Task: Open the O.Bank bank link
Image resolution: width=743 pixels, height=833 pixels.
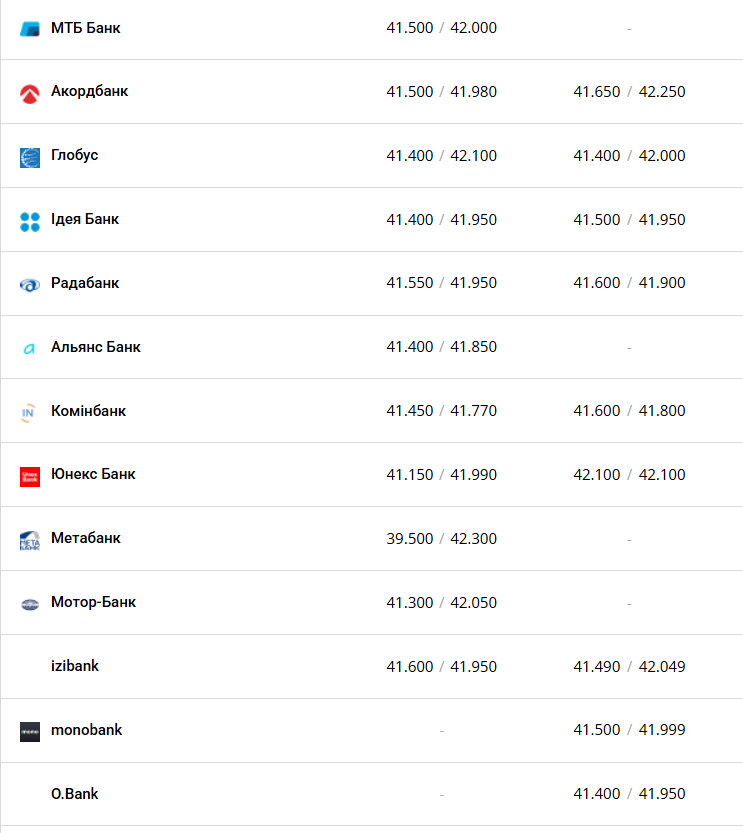Action: pyautogui.click(x=74, y=793)
